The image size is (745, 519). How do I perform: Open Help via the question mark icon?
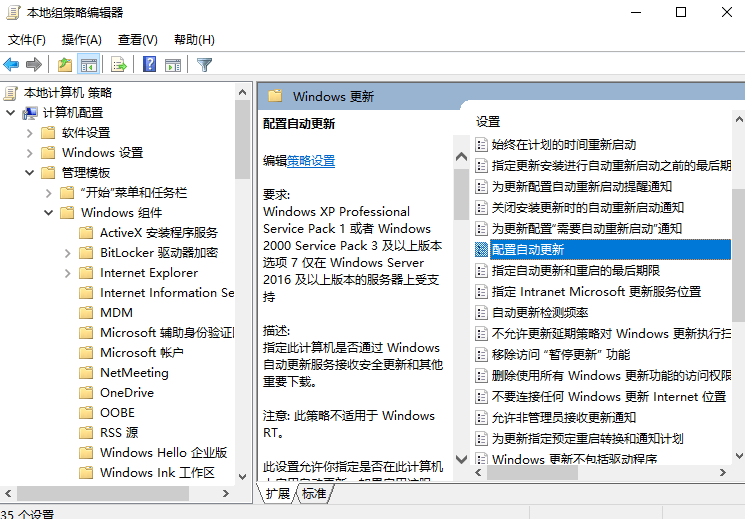coord(149,64)
